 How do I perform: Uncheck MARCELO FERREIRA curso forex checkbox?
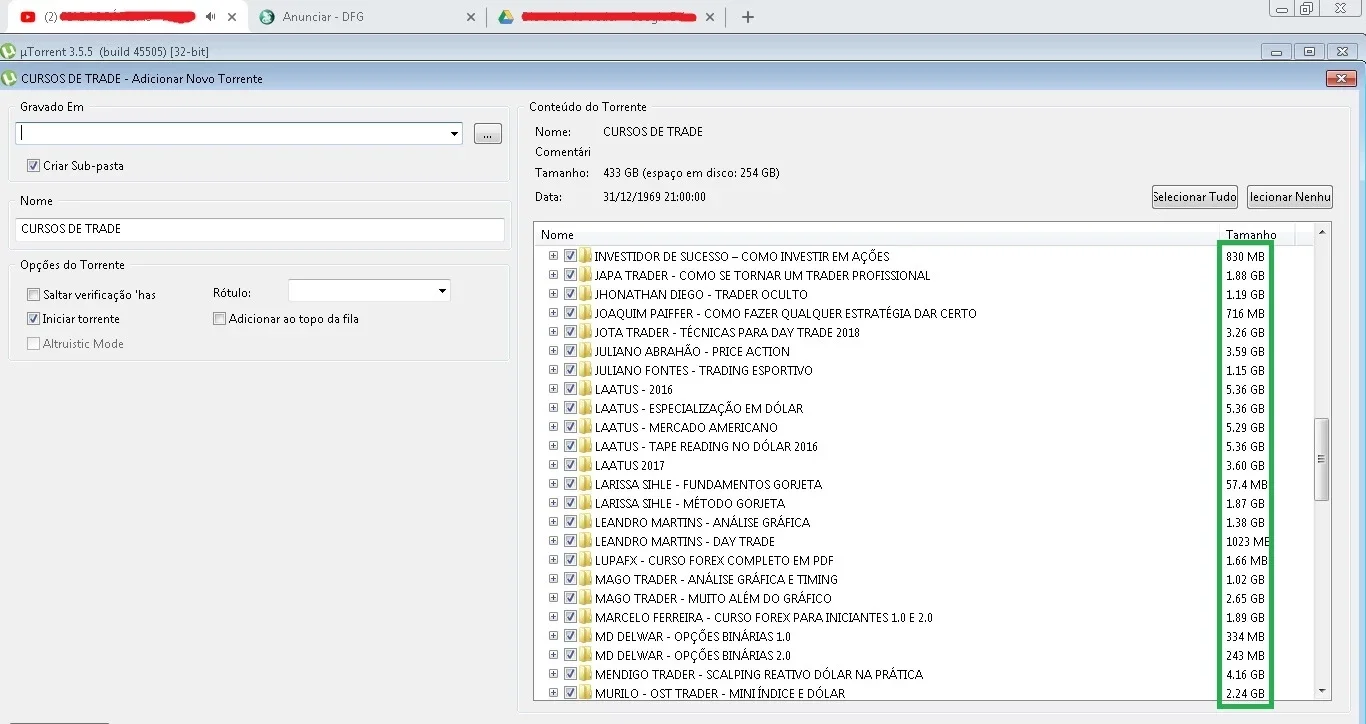point(570,617)
